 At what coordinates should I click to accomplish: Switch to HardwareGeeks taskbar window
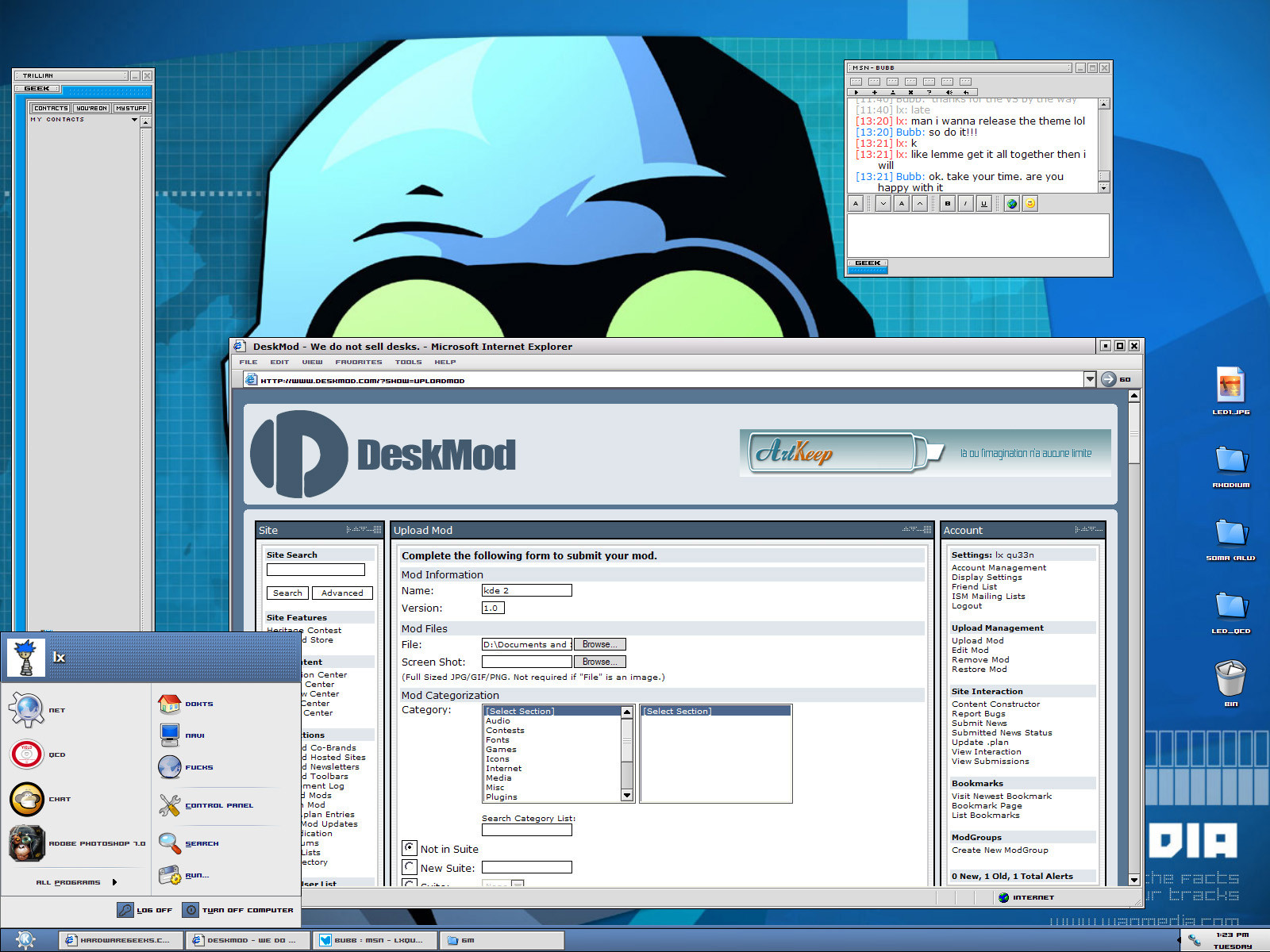click(121, 940)
